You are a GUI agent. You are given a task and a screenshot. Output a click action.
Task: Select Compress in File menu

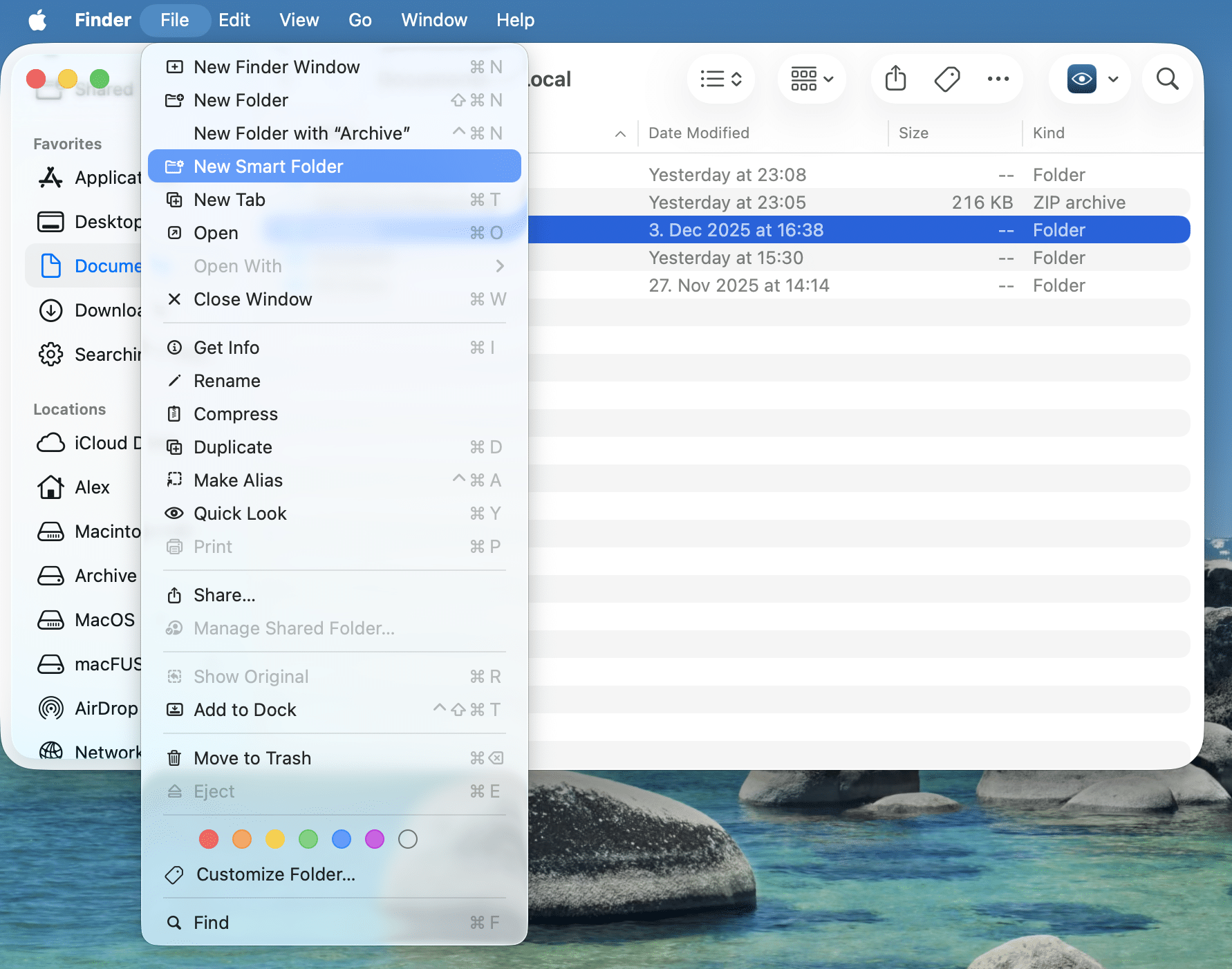click(x=335, y=414)
